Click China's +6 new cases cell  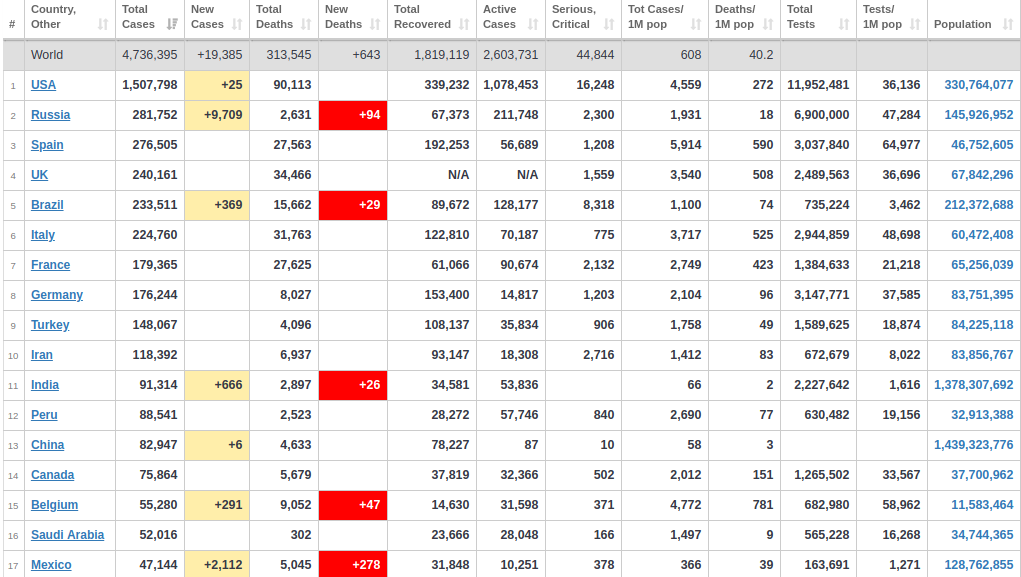[217, 444]
